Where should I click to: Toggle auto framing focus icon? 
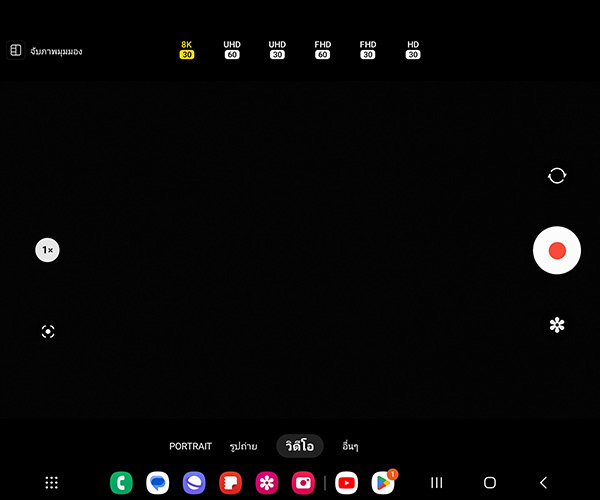pos(48,331)
